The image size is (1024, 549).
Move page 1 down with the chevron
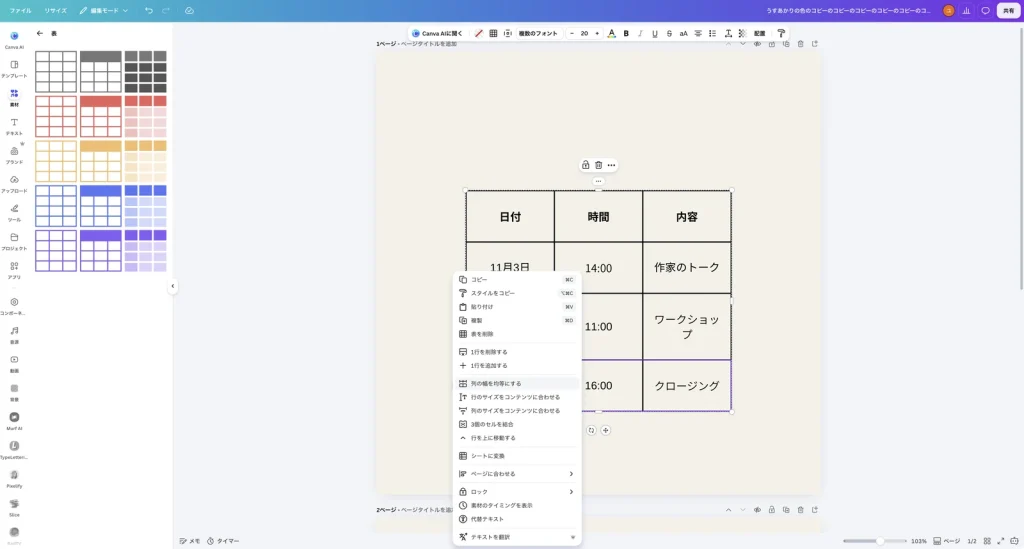click(743, 44)
